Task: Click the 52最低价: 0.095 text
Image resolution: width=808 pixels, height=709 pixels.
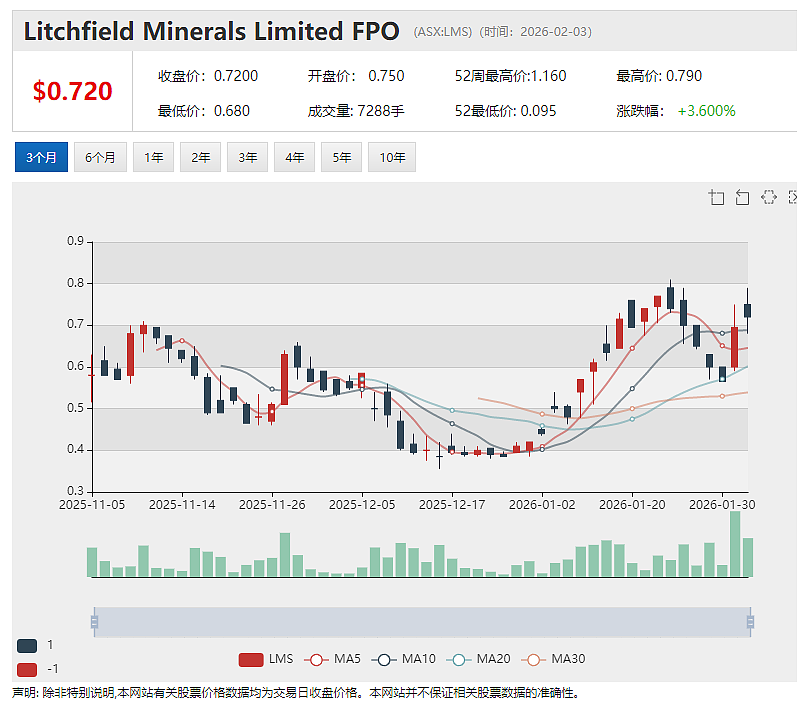Action: [506, 111]
